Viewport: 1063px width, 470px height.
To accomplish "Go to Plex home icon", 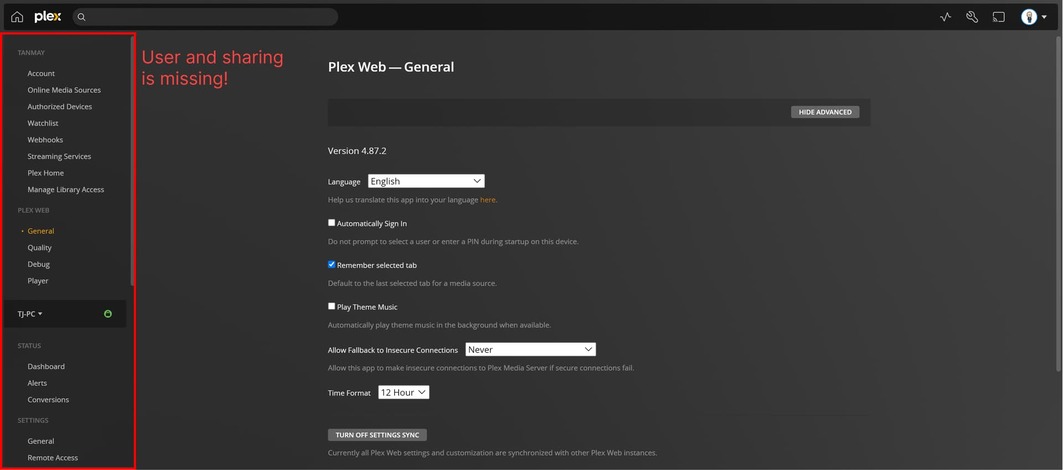I will [17, 17].
